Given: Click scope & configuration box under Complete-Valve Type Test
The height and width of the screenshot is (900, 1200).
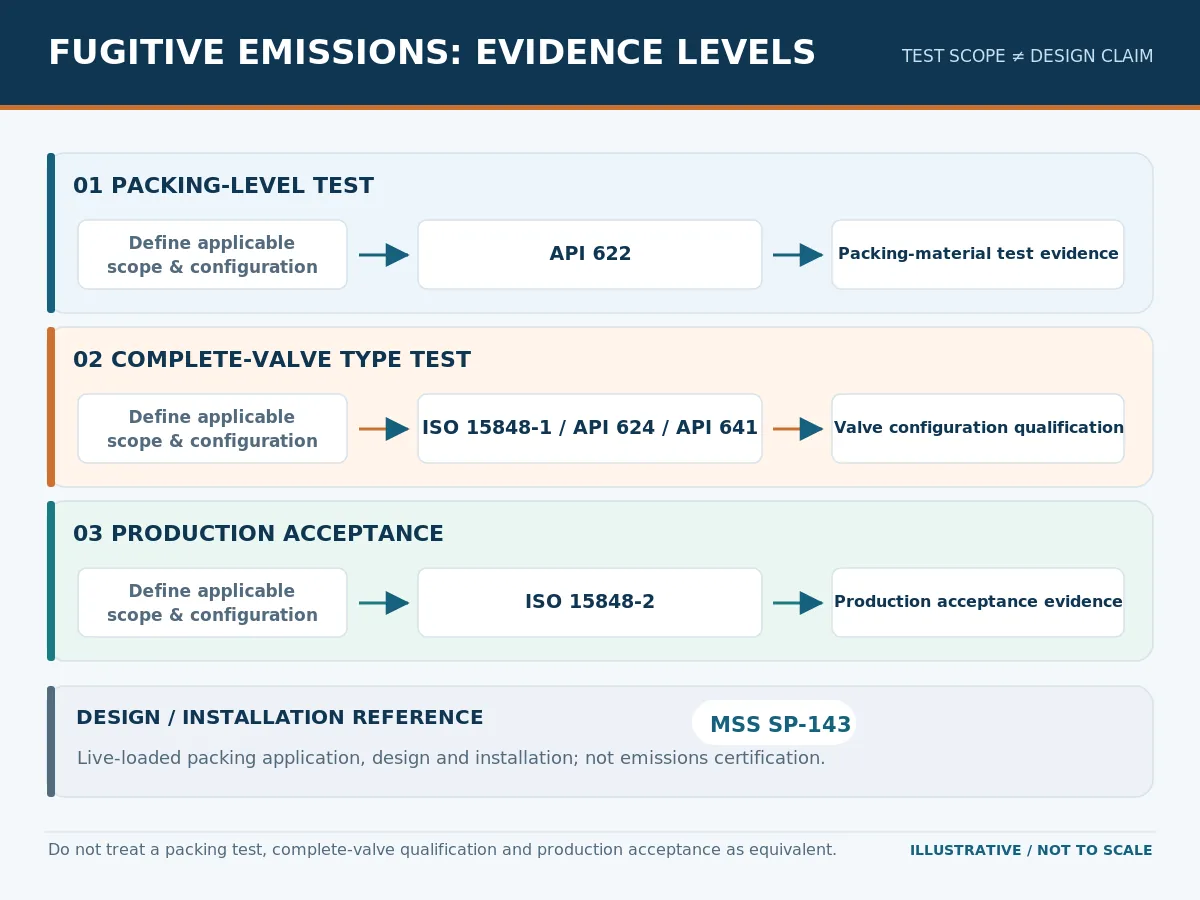Looking at the screenshot, I should click(212, 429).
